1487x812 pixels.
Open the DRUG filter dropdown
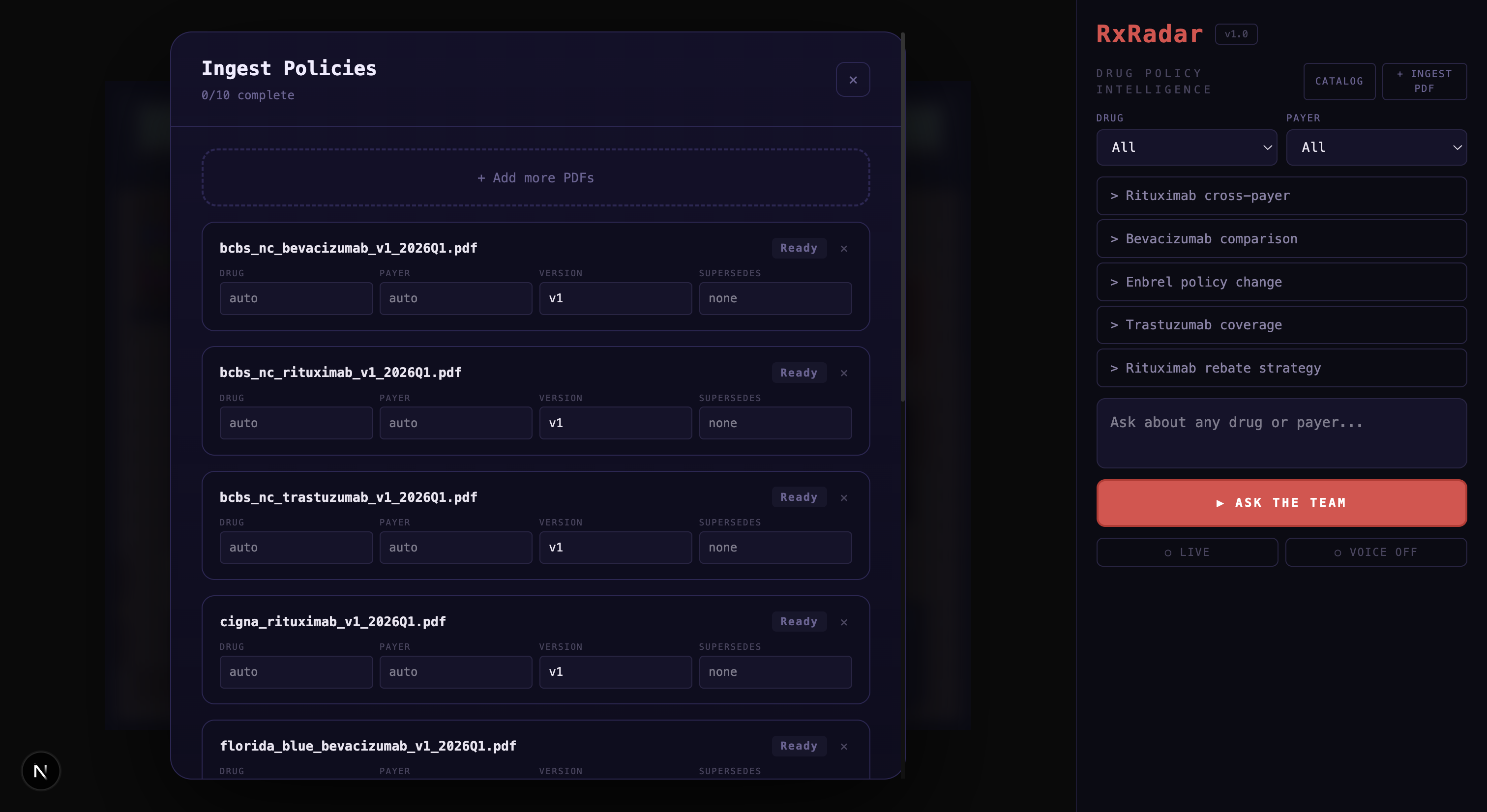(1186, 147)
